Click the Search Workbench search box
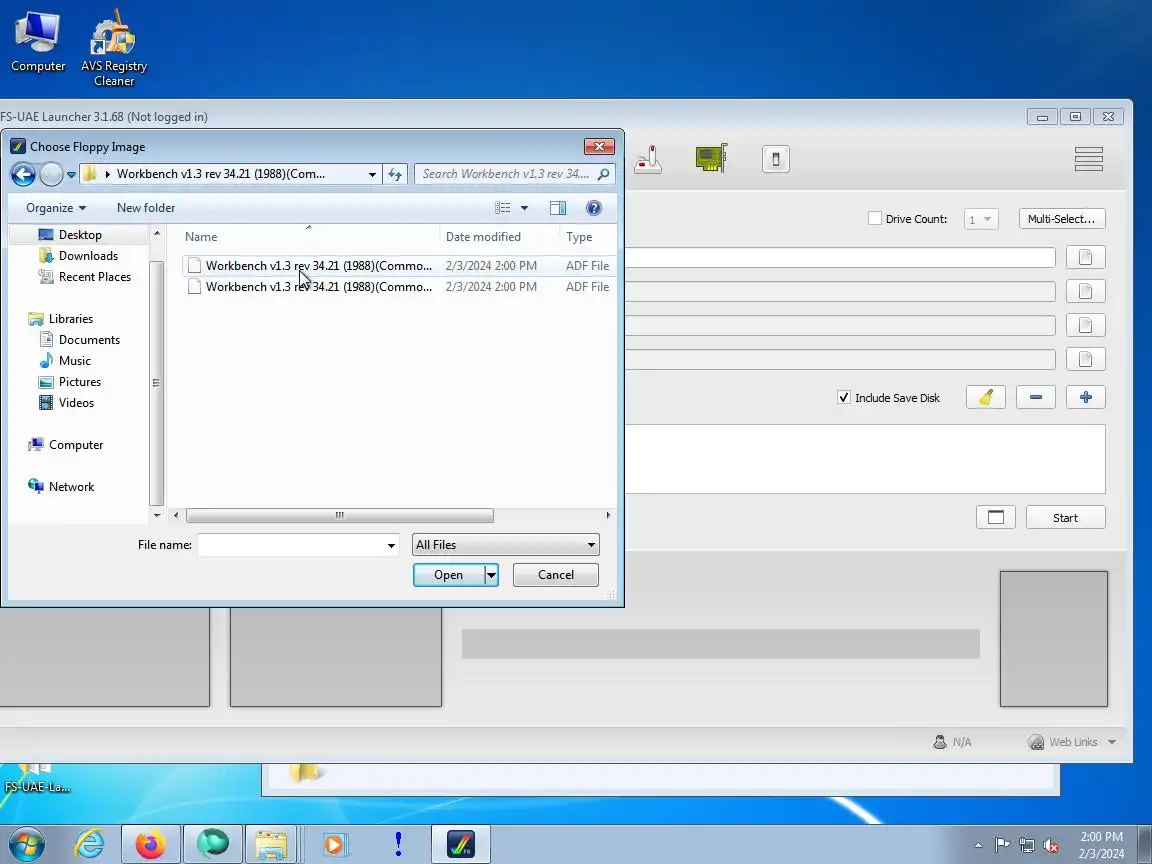The image size is (1152, 864). click(506, 174)
